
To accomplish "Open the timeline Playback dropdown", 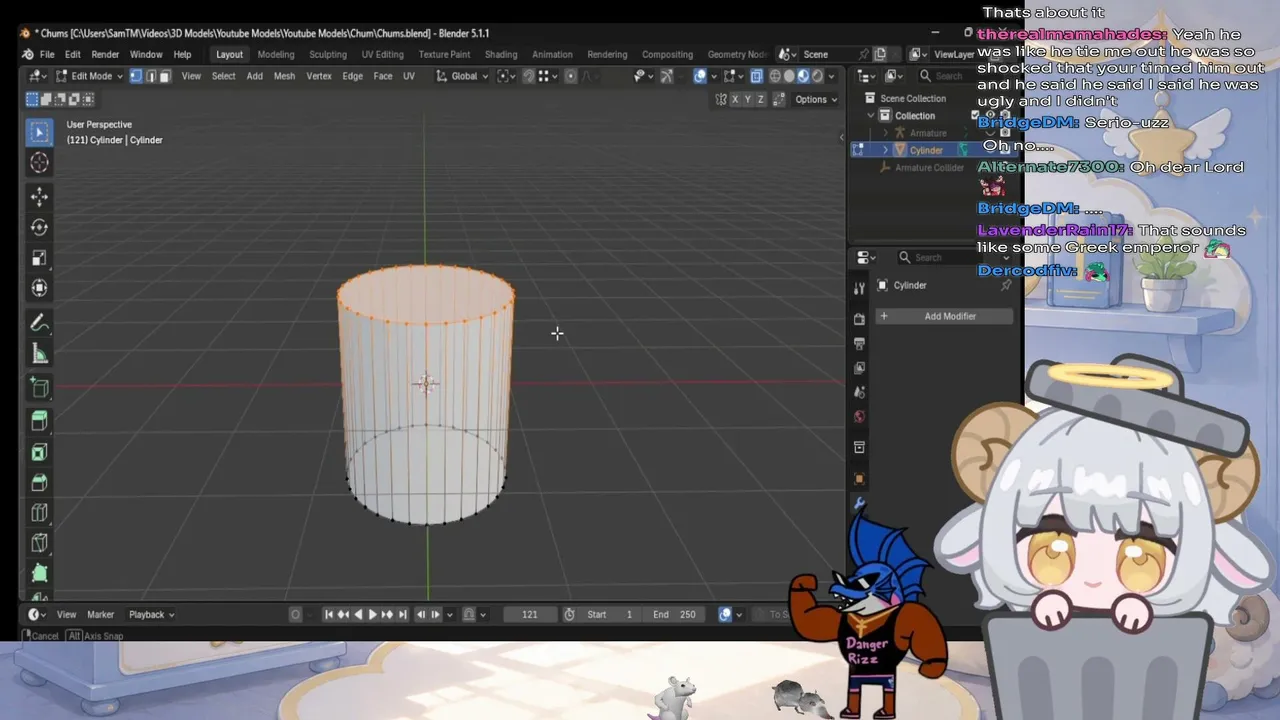I will pos(151,614).
